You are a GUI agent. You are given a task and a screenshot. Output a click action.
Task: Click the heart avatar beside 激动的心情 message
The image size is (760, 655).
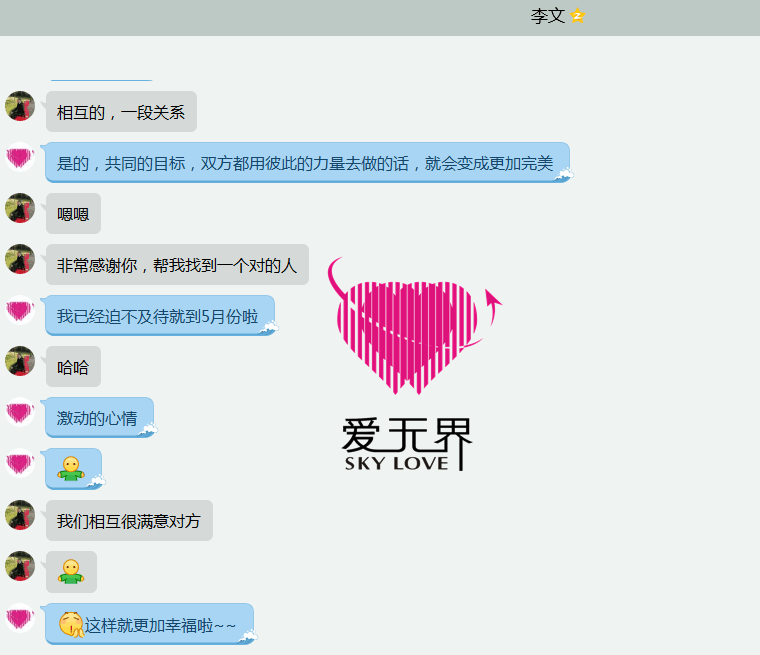[x=20, y=412]
